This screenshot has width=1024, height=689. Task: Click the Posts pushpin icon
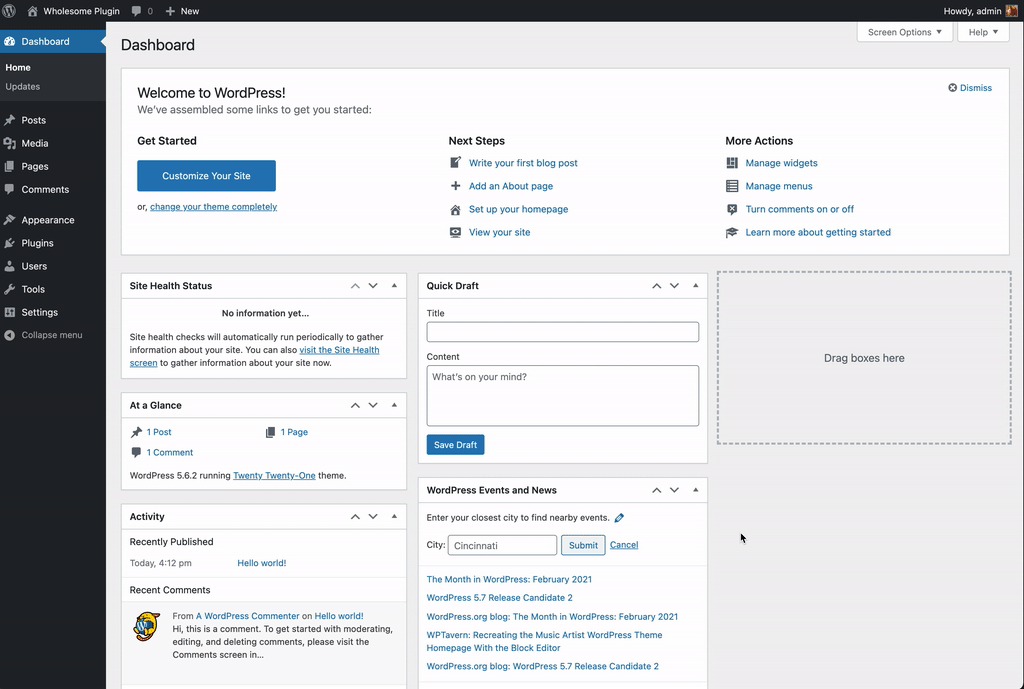(x=10, y=120)
